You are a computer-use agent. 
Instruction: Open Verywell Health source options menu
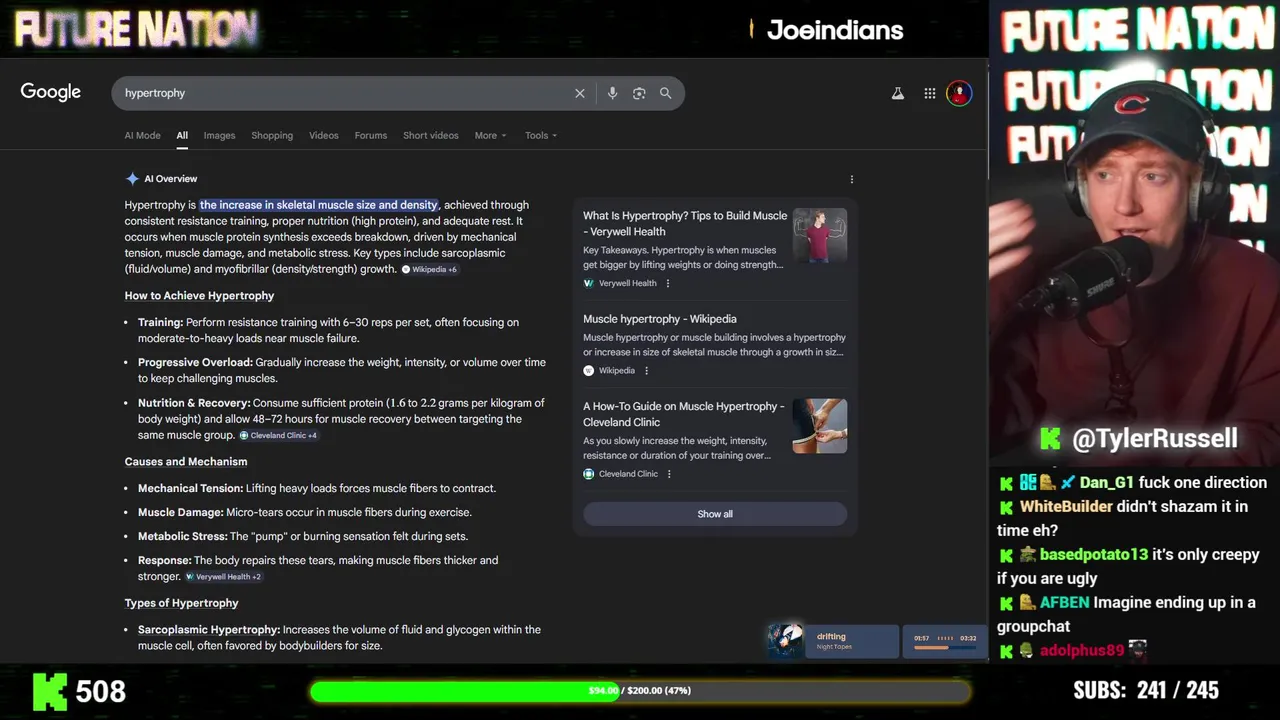(x=668, y=283)
